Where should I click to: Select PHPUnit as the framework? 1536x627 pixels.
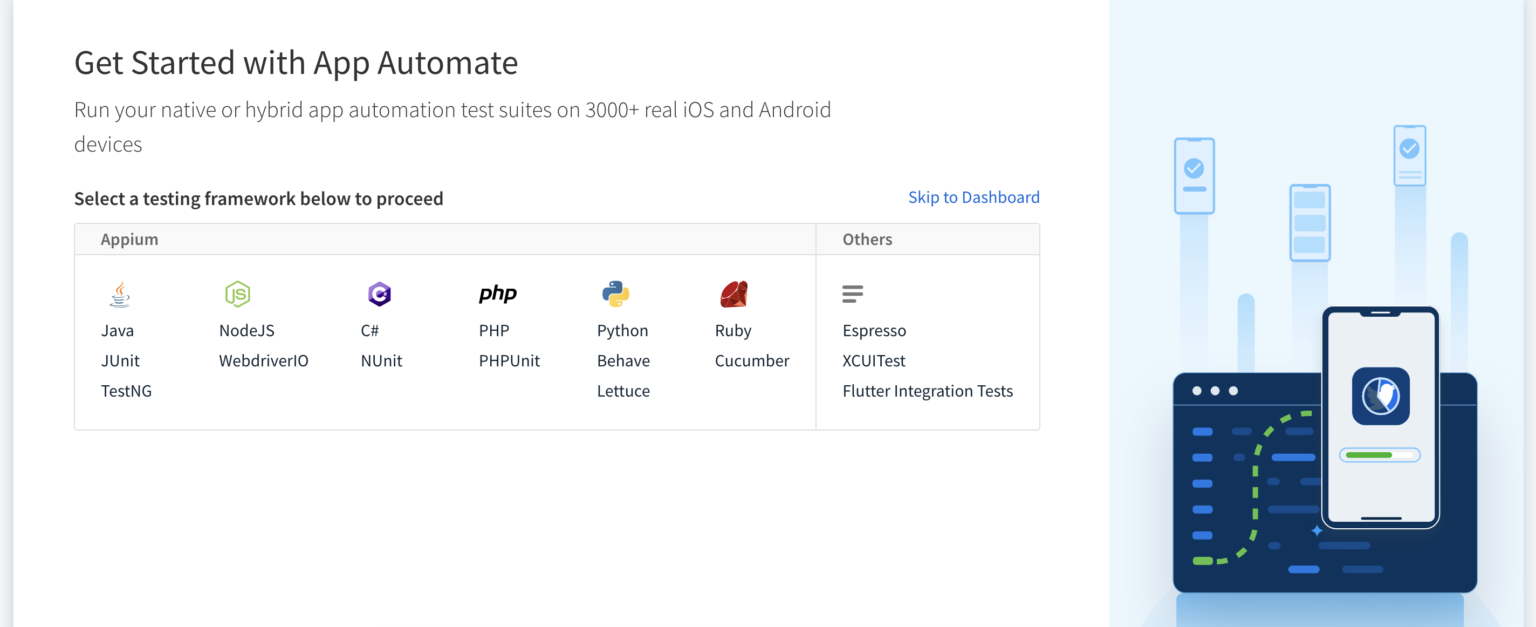click(510, 360)
